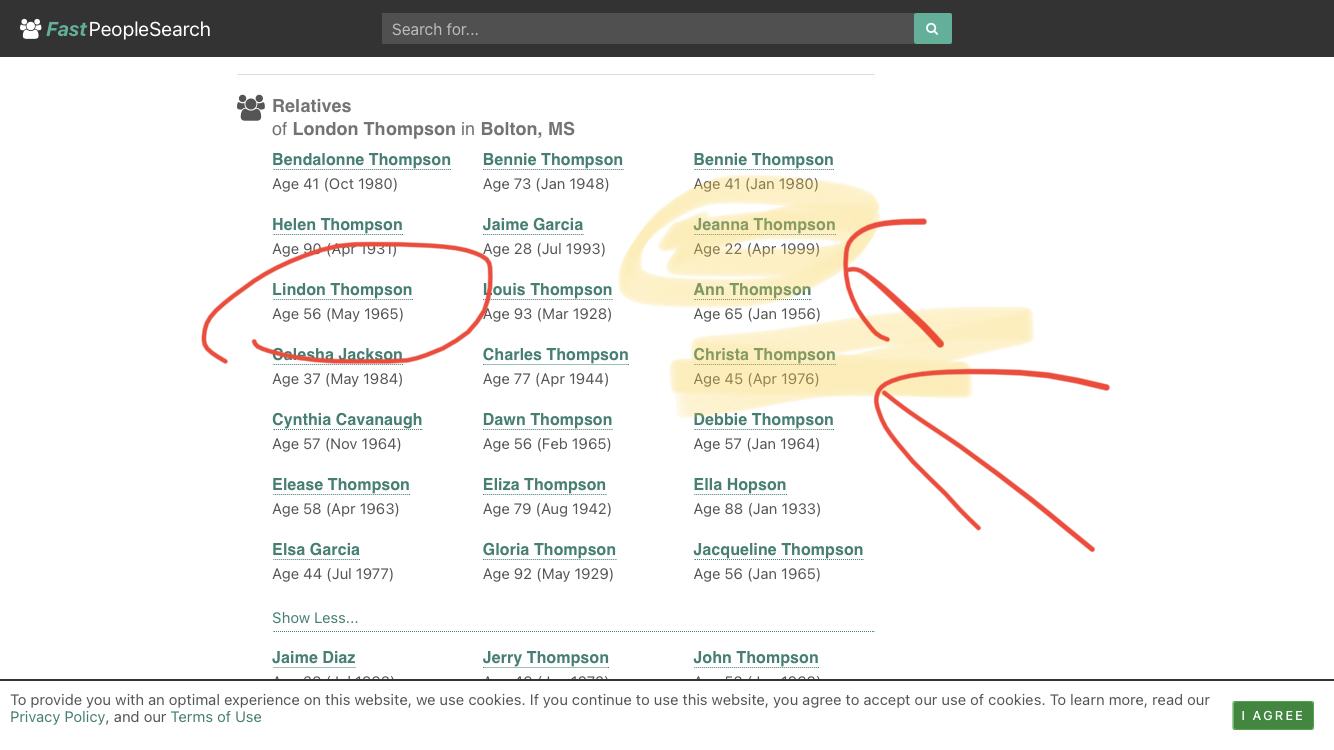
Task: Click the Relatives people group icon
Action: [x=251, y=107]
